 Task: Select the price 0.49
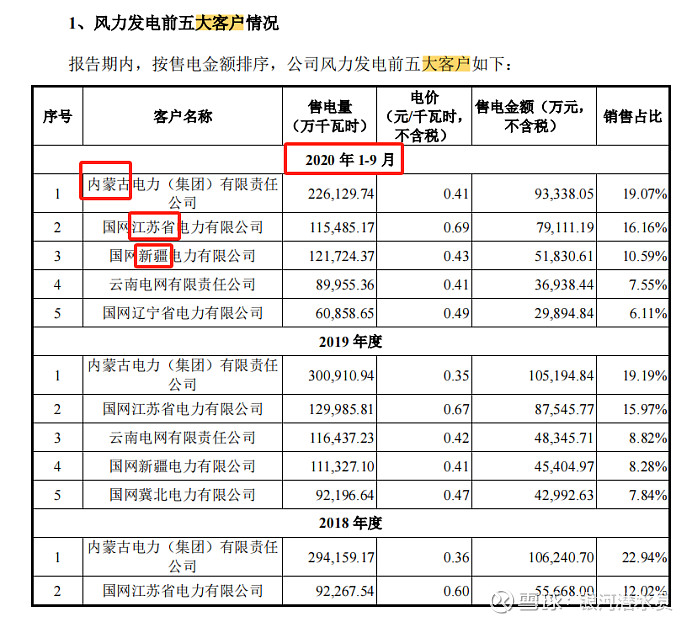tap(456, 314)
